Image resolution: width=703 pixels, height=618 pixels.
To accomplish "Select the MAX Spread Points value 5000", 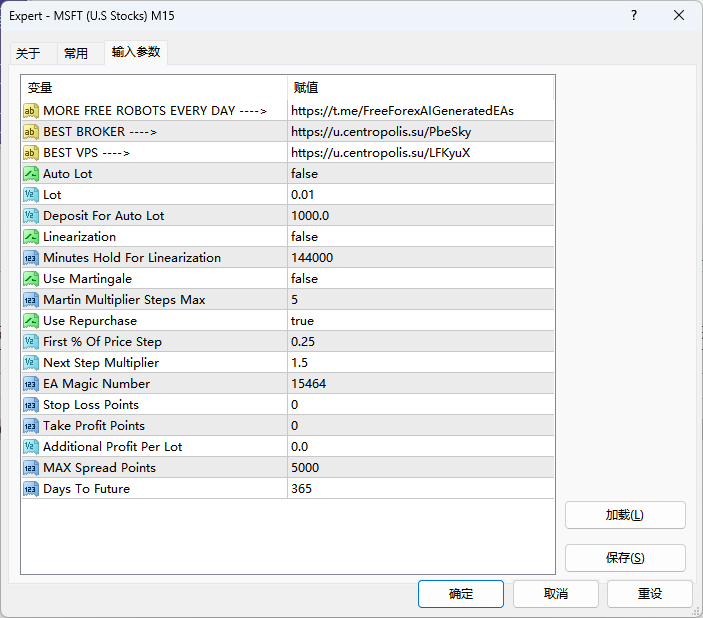I will coord(420,468).
